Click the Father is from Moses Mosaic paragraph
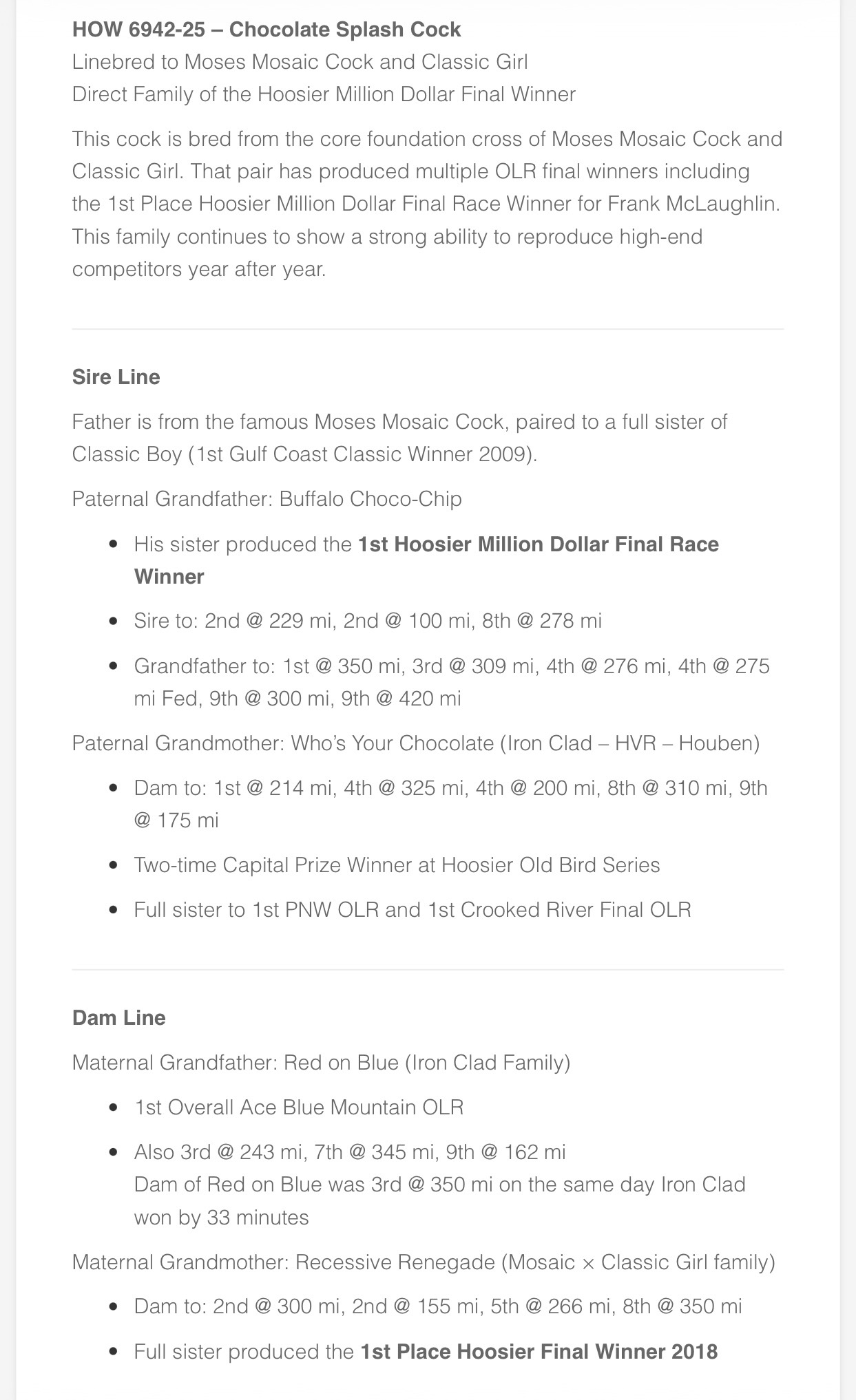This screenshot has height=1400, width=856. pyautogui.click(x=399, y=438)
